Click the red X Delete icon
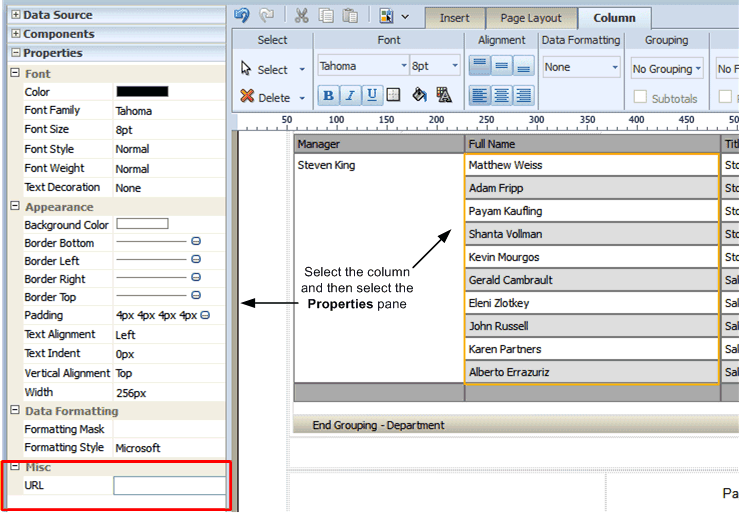740x513 pixels. [247, 96]
